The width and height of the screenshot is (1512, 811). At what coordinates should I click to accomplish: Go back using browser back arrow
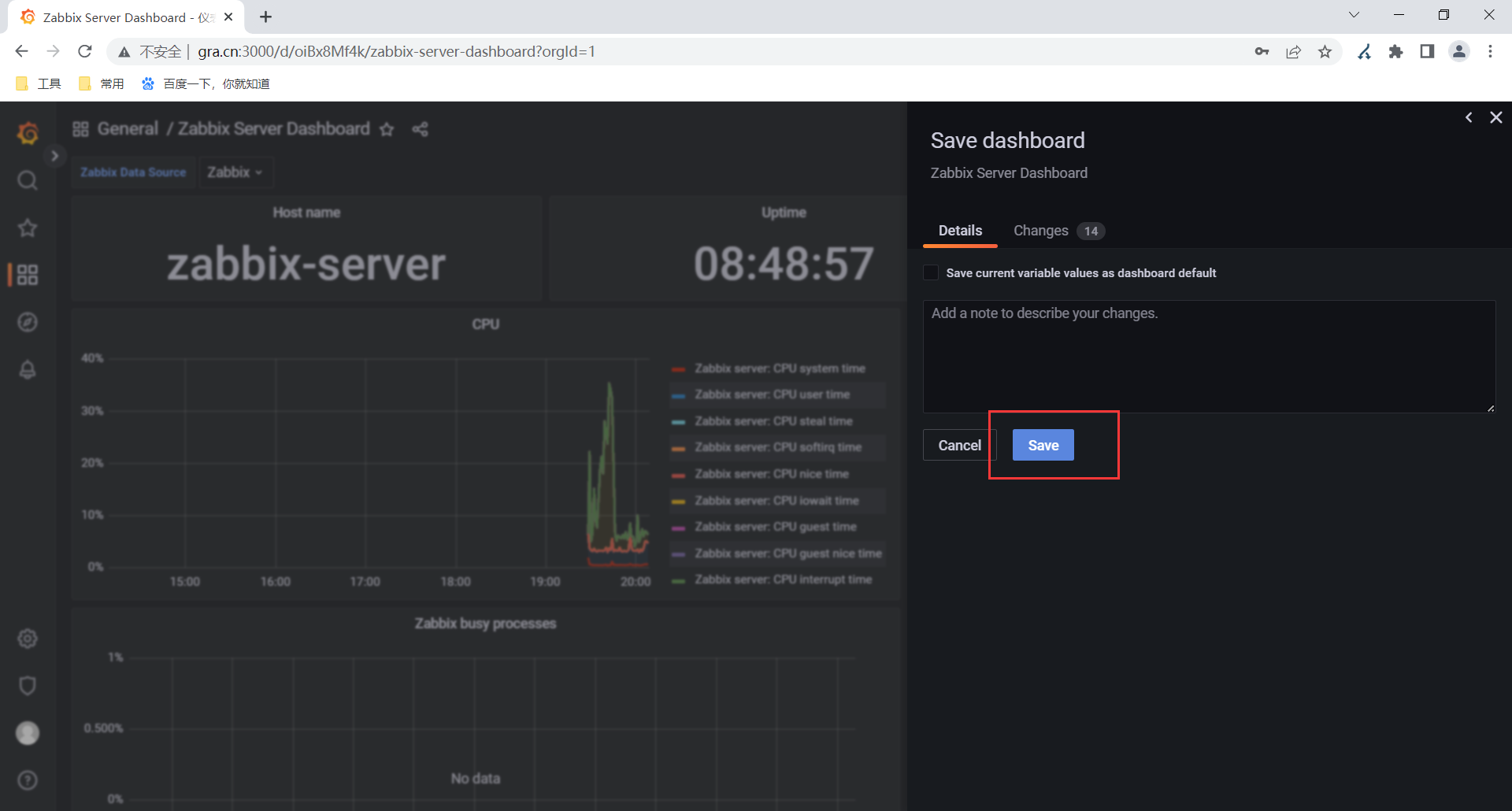coord(21,51)
